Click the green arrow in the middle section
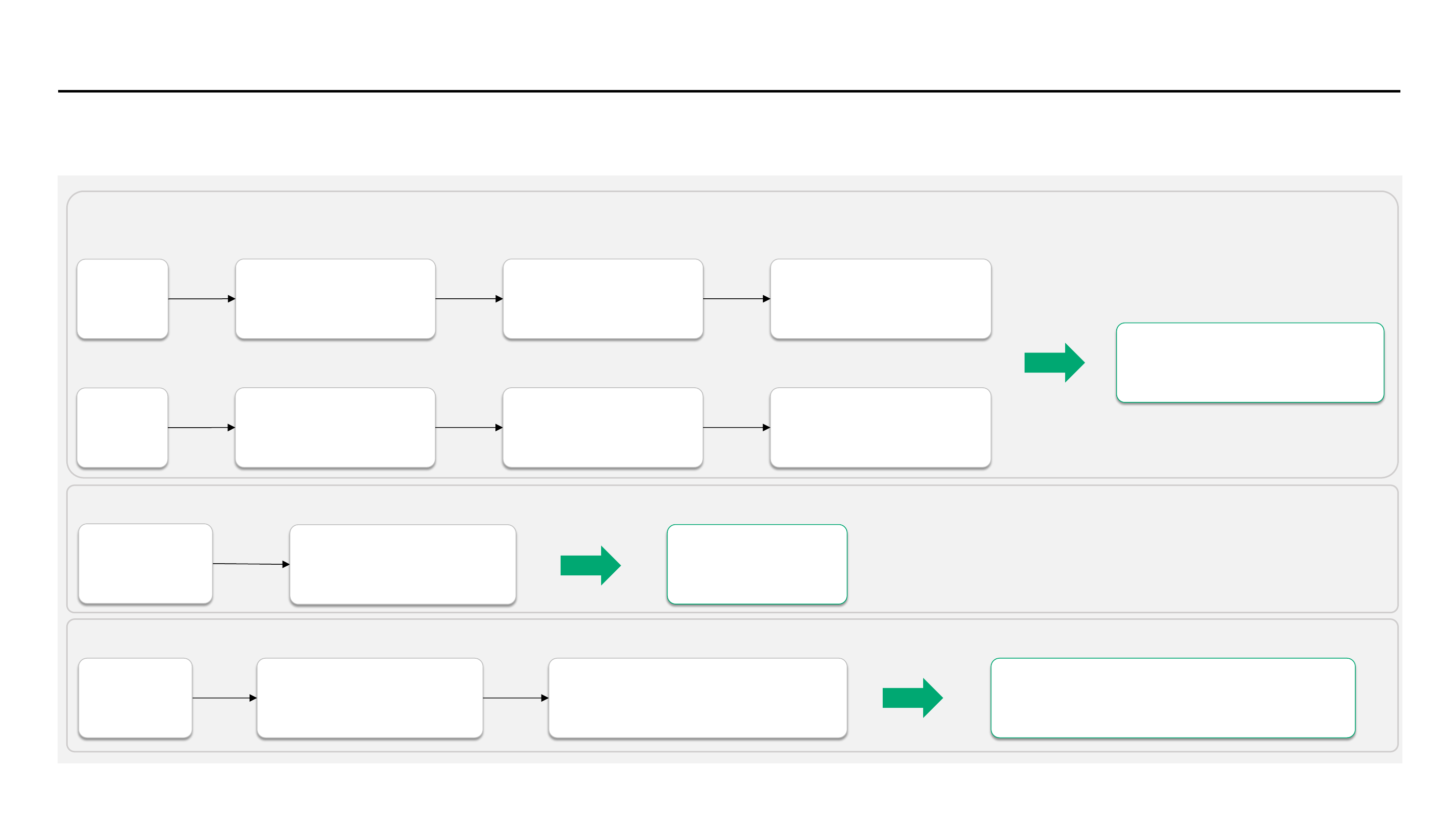1456x819 pixels. (589, 565)
